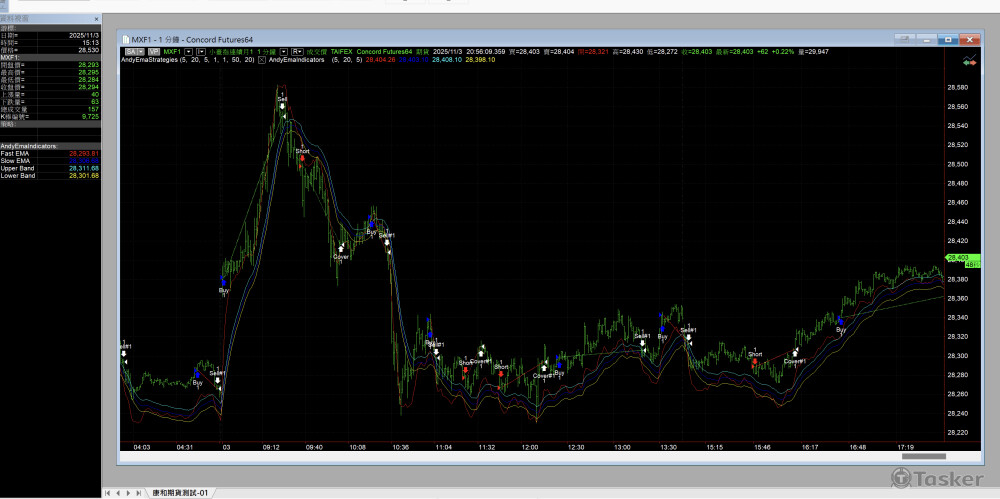Toggle the checkbox before AndyEmaIndicators
Viewport: 1000px width, 499px height.
pyautogui.click(x=263, y=60)
